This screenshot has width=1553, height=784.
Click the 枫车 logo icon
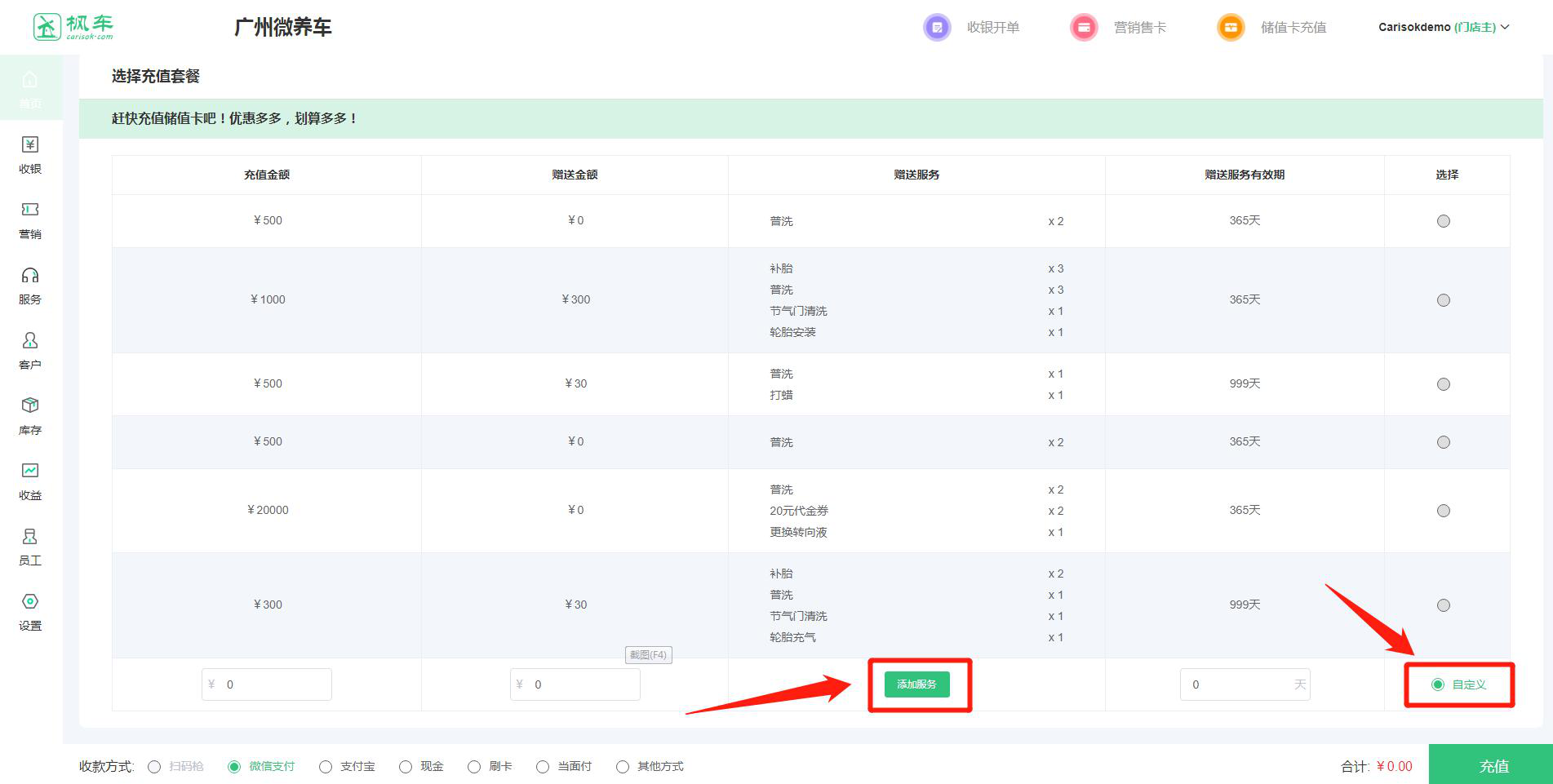pyautogui.click(x=47, y=27)
